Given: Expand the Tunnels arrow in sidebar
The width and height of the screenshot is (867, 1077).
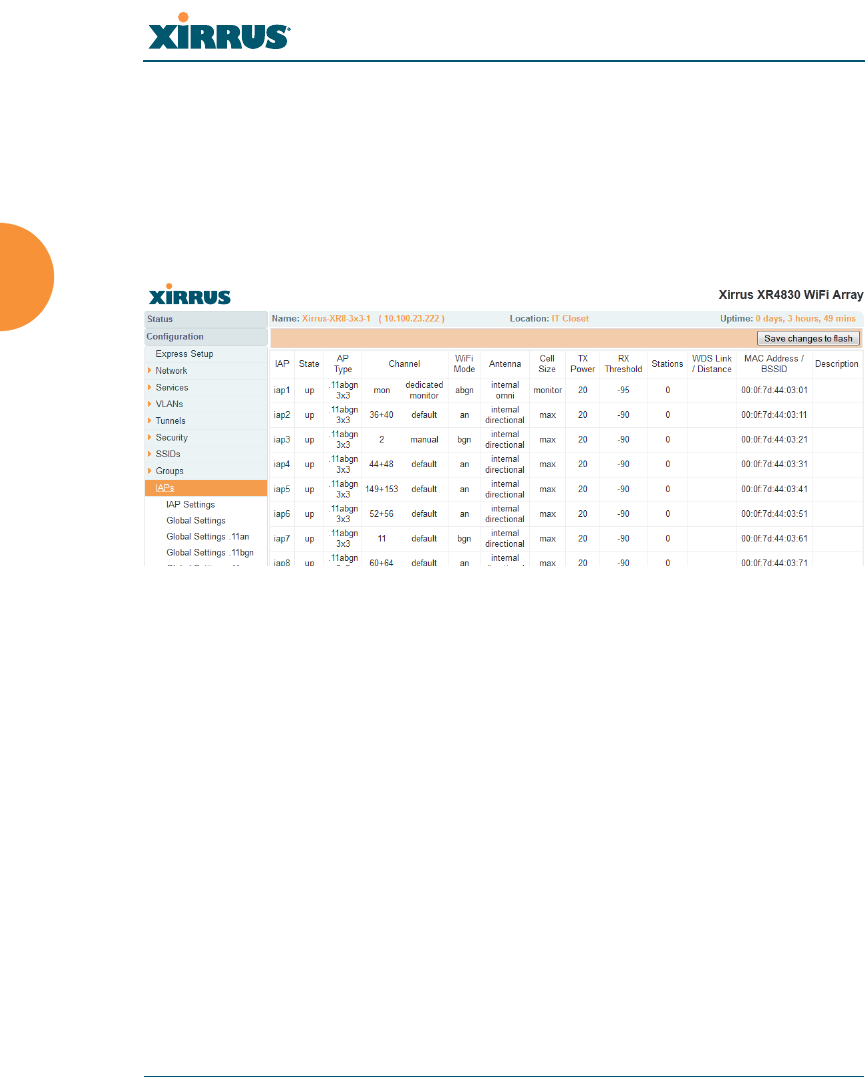Looking at the screenshot, I should click(x=150, y=420).
